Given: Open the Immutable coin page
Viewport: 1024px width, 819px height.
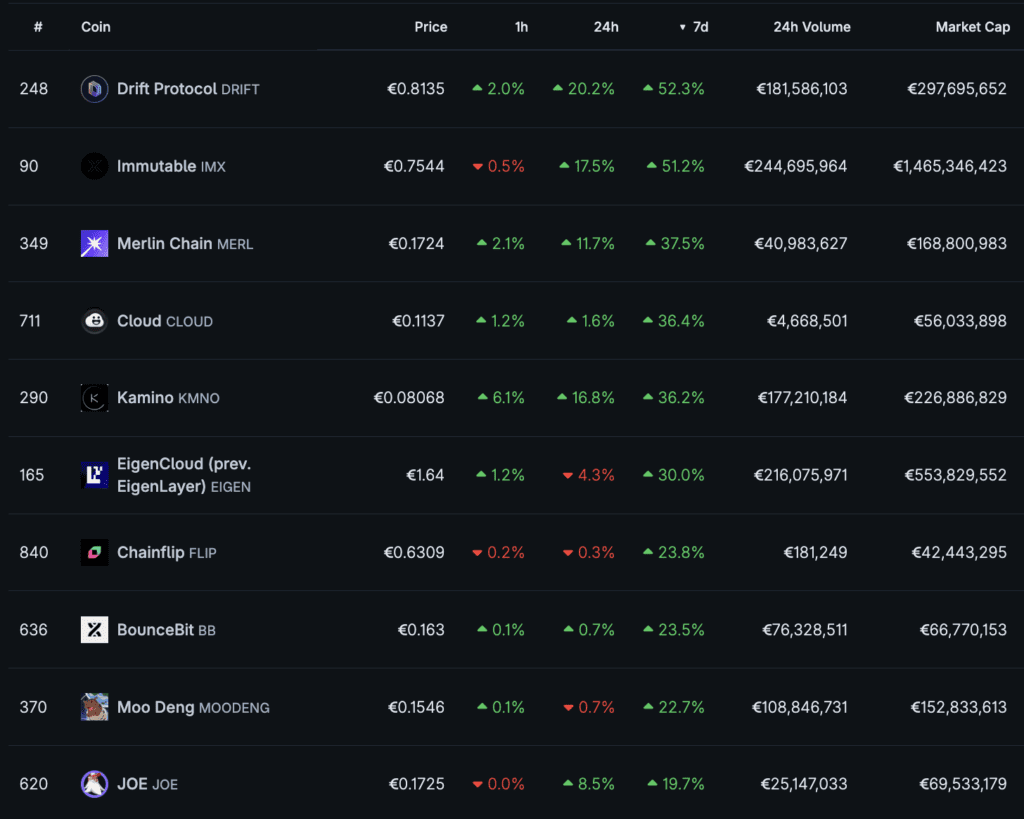Looking at the screenshot, I should tap(171, 166).
